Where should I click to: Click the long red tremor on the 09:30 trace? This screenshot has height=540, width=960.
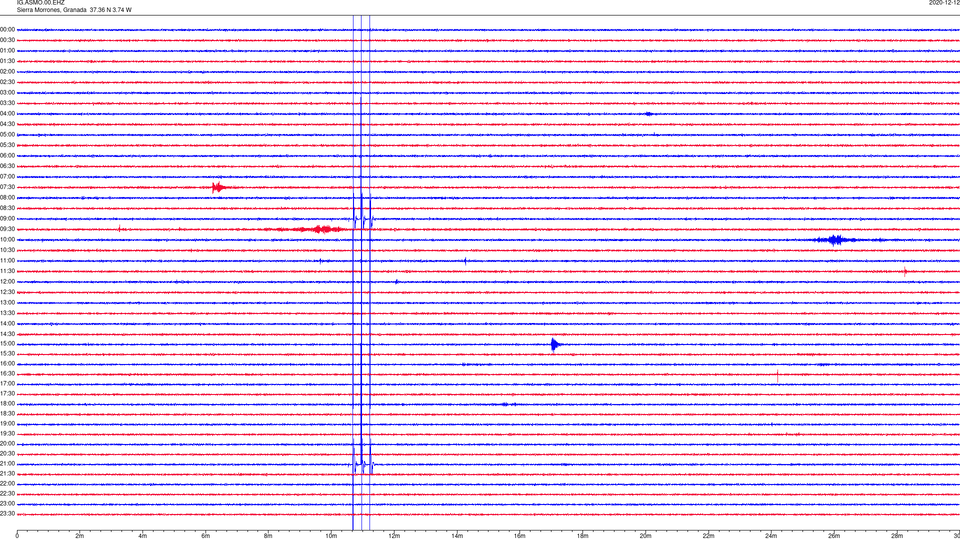pos(309,230)
